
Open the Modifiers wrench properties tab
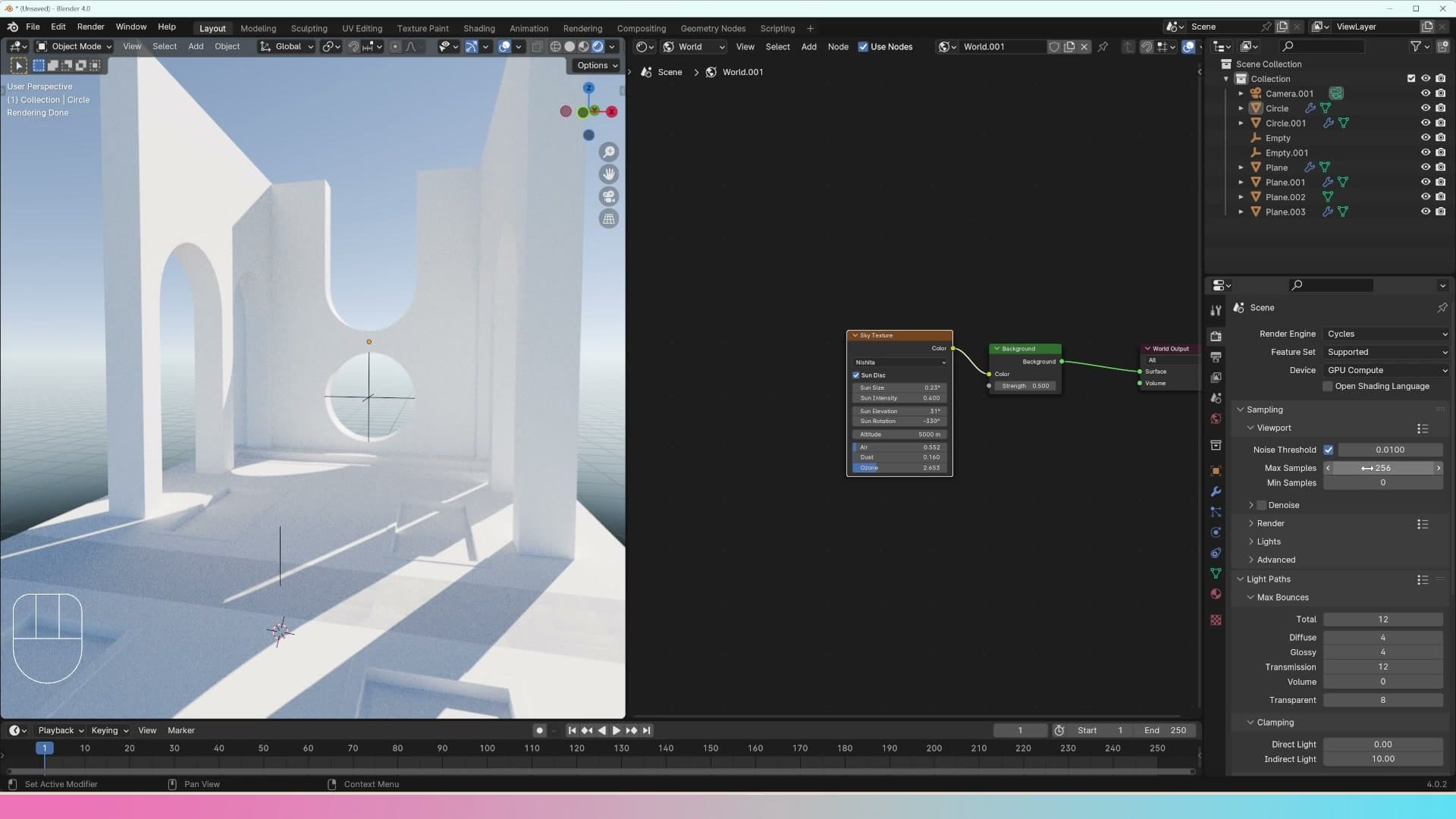click(1216, 491)
